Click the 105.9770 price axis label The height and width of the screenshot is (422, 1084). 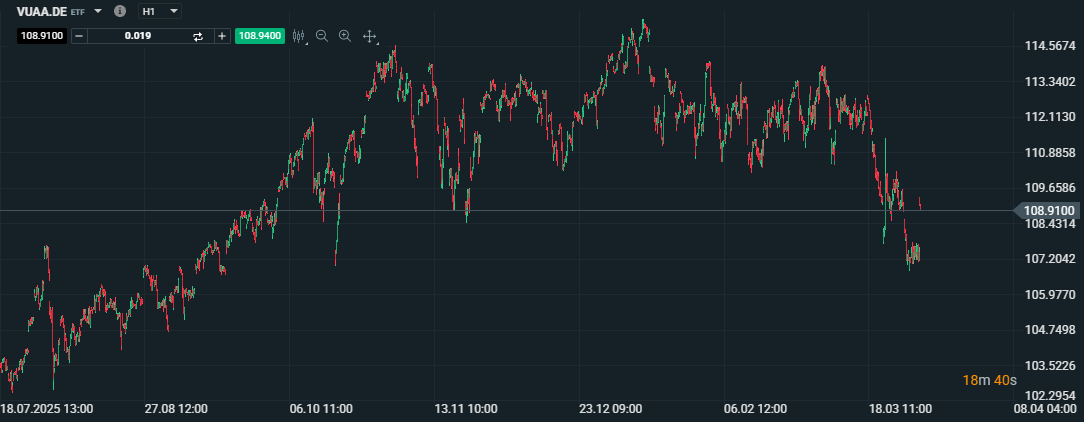coord(1049,294)
